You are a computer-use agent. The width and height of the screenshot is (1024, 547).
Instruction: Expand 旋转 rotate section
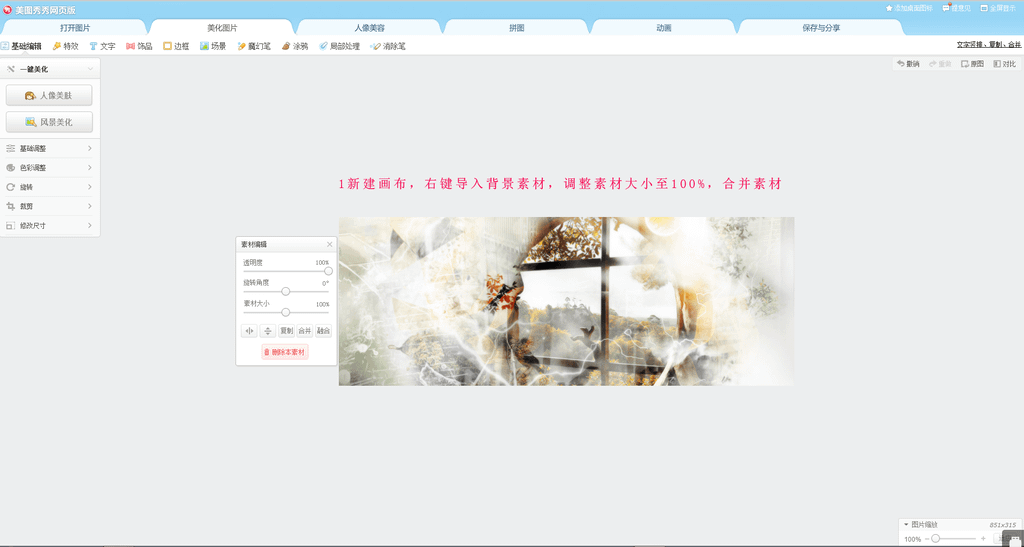pos(50,187)
